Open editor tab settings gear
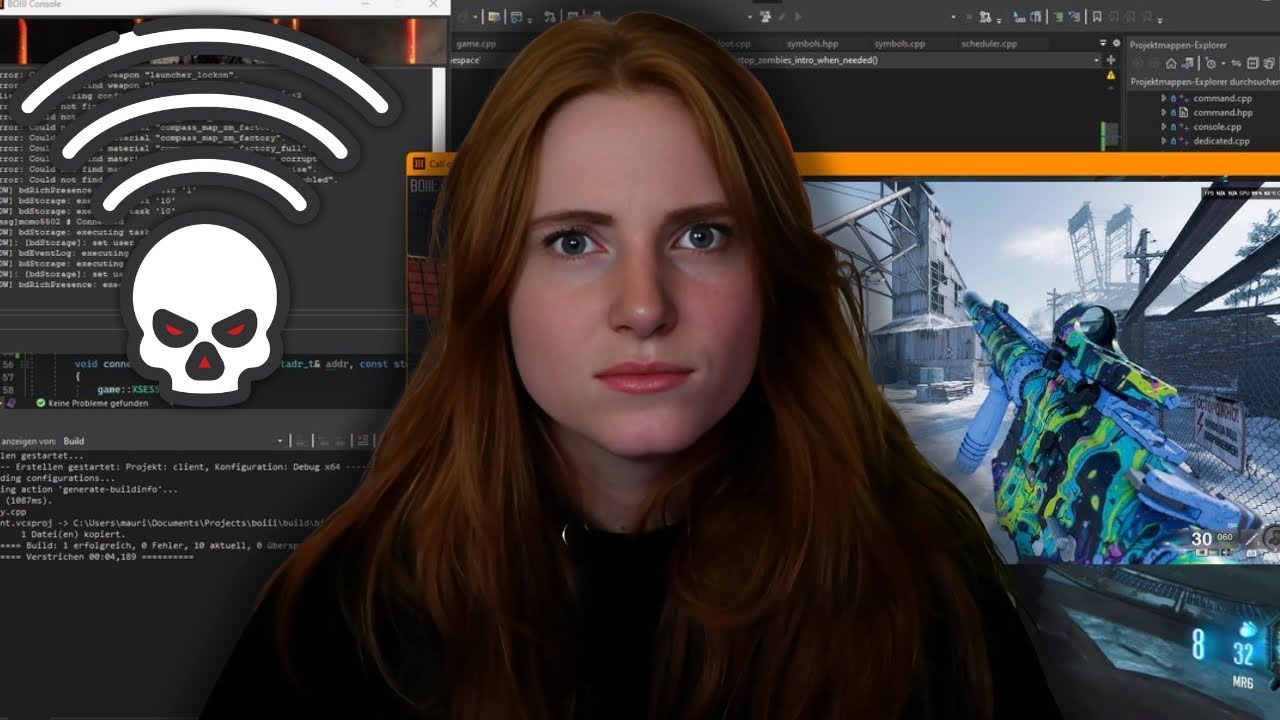 click(x=1116, y=44)
